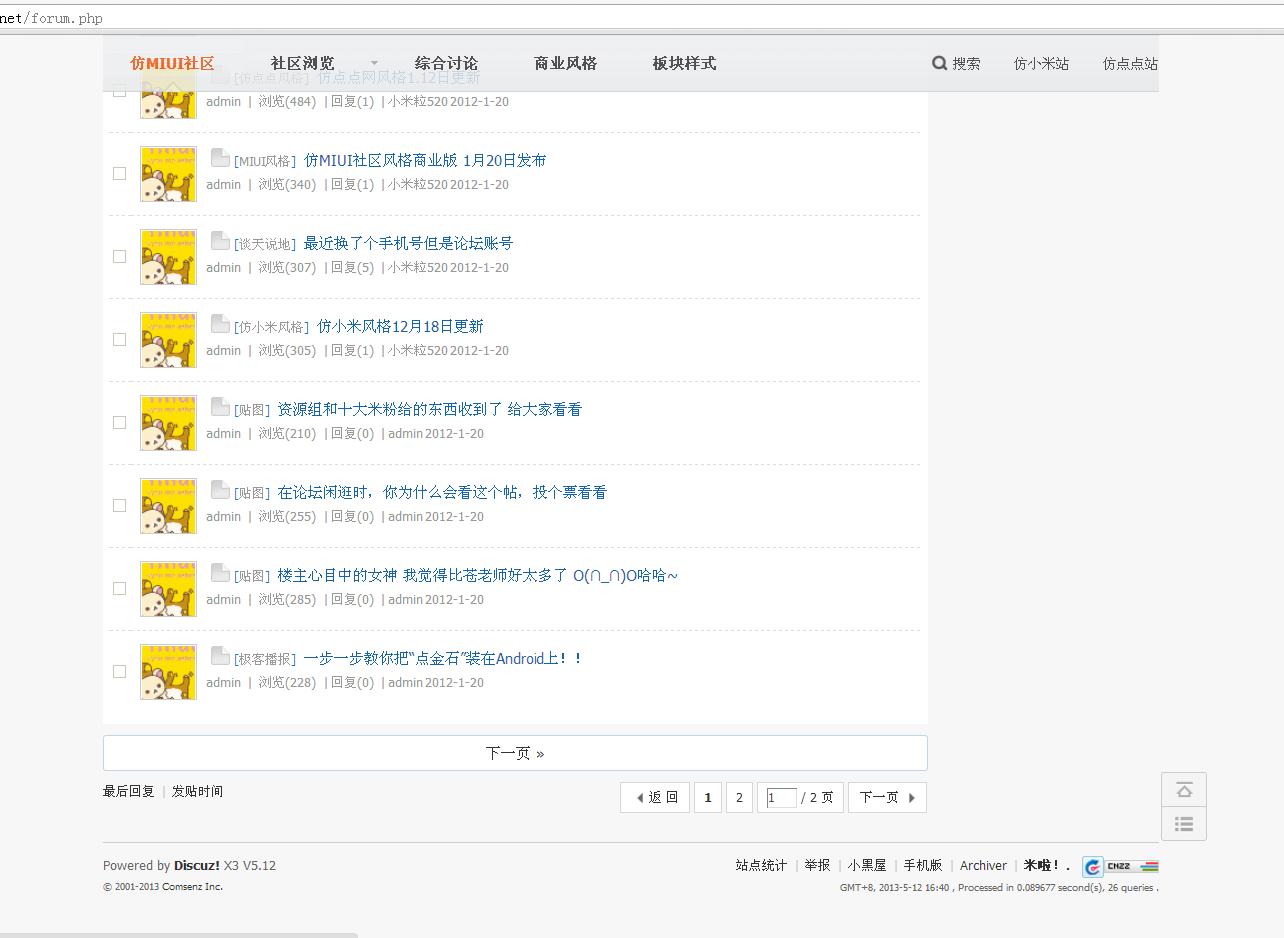Tick checkbox for 在论坛闲逛时 thread
The image size is (1284, 938).
point(119,505)
